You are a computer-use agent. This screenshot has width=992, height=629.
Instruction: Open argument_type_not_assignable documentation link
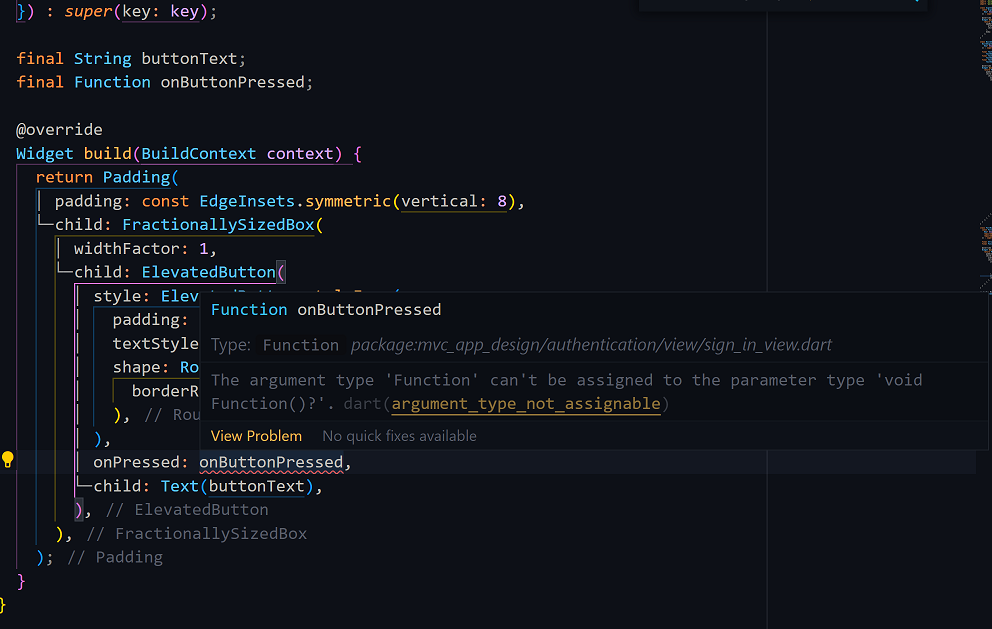526,404
